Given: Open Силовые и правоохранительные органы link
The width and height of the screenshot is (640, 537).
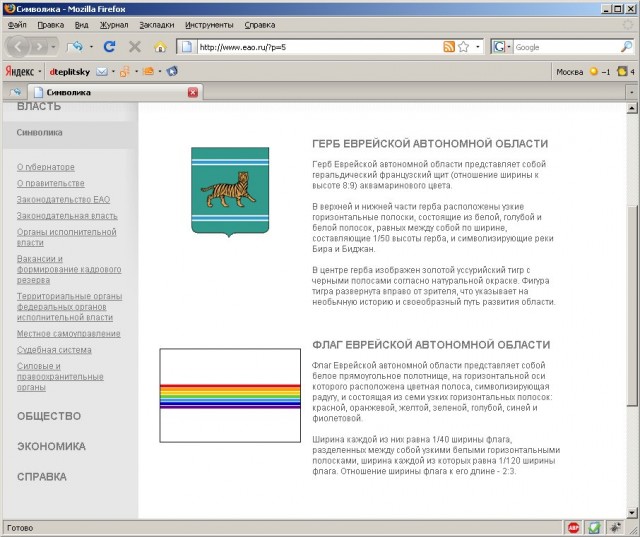Looking at the screenshot, I should click(x=60, y=377).
